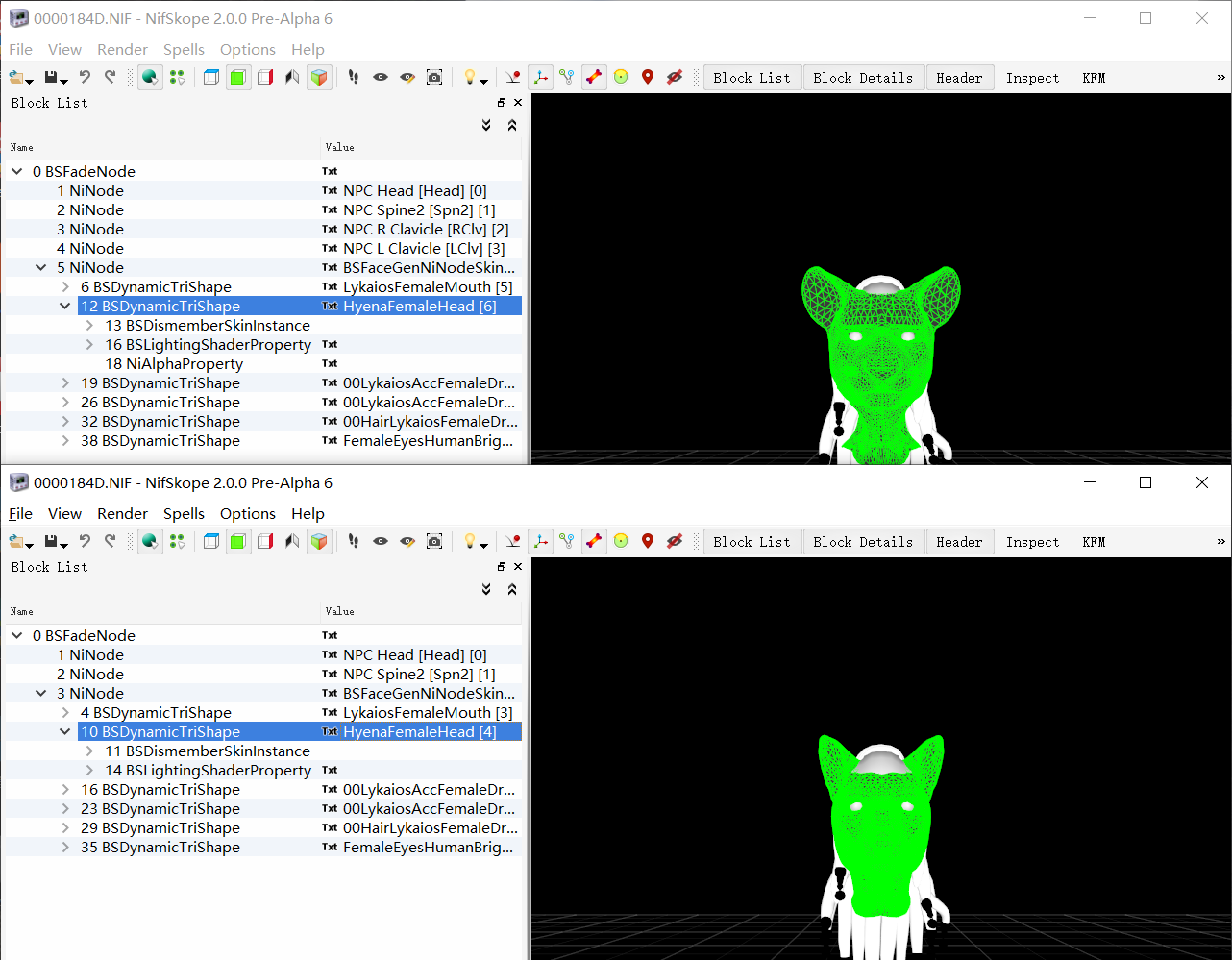The image size is (1232, 960).
Task: Take a screenshot via camera icon in lower window
Action: 434,542
